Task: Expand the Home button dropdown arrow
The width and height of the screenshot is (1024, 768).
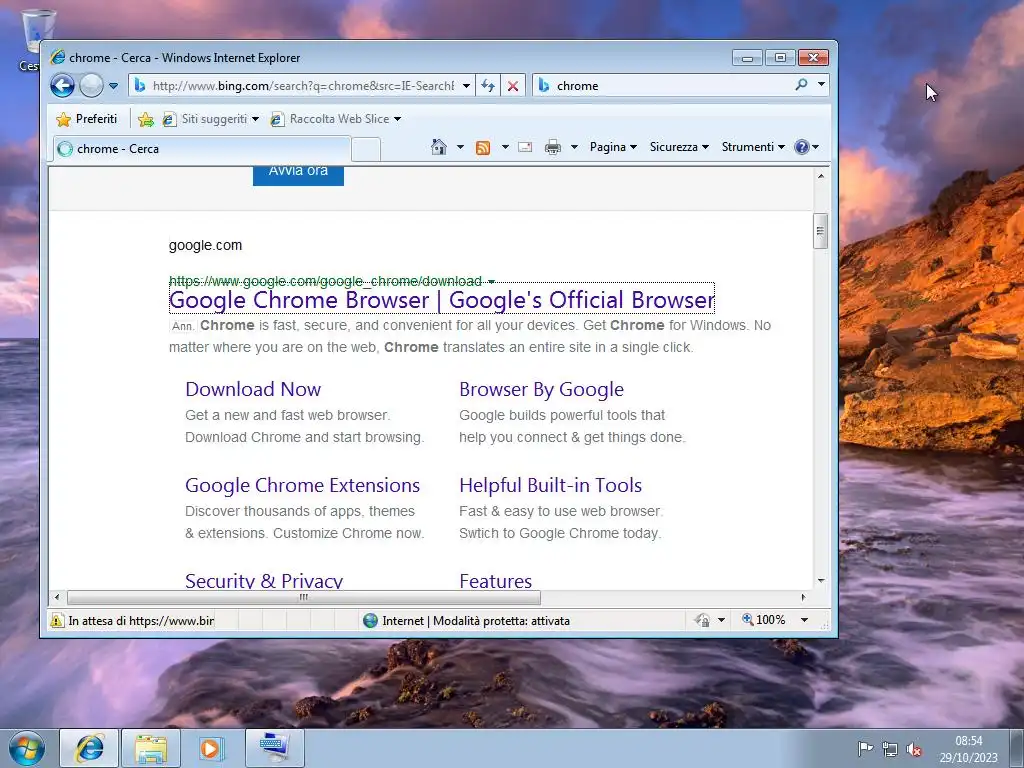Action: tap(460, 147)
